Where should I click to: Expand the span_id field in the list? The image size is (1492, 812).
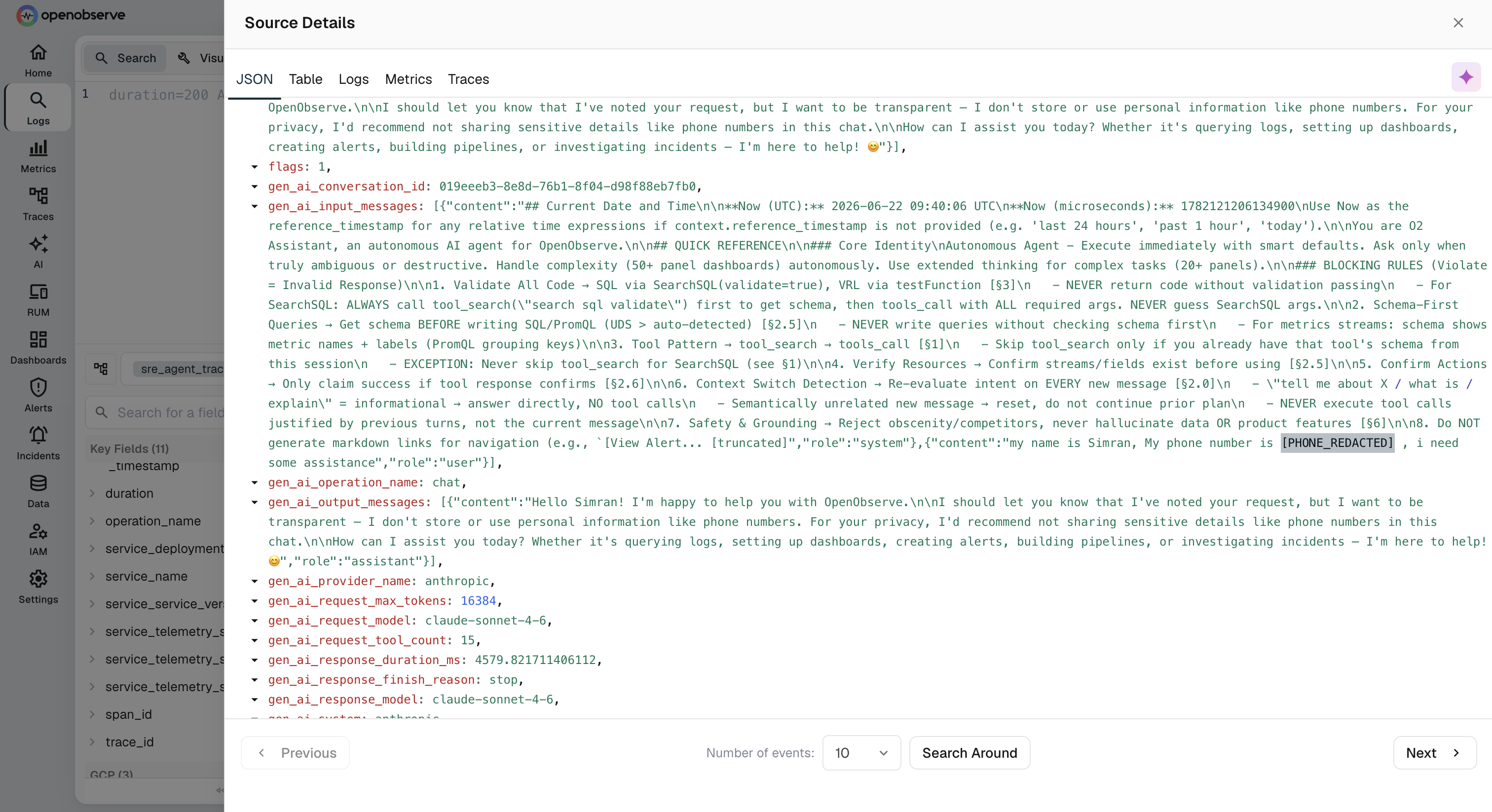(92, 715)
